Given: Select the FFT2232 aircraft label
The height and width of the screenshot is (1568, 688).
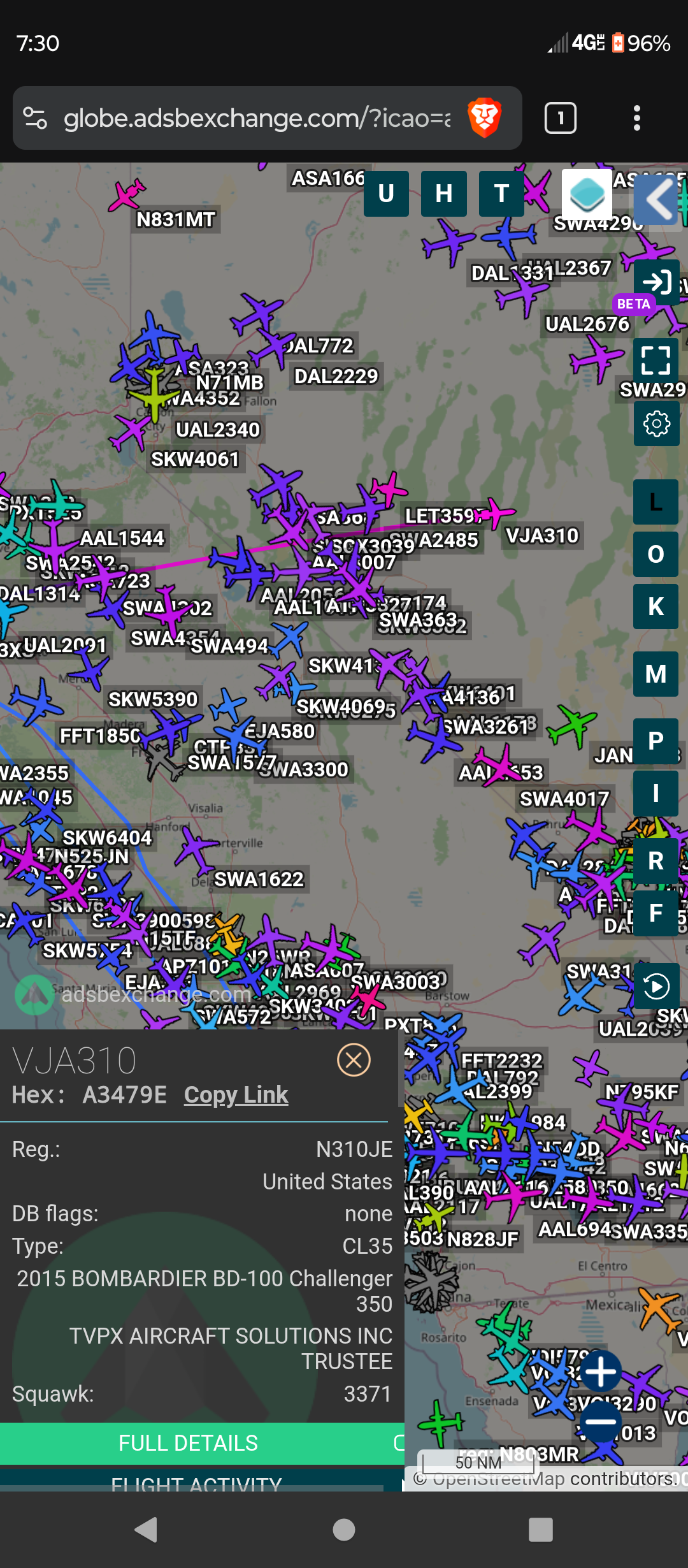Looking at the screenshot, I should coord(502,1061).
